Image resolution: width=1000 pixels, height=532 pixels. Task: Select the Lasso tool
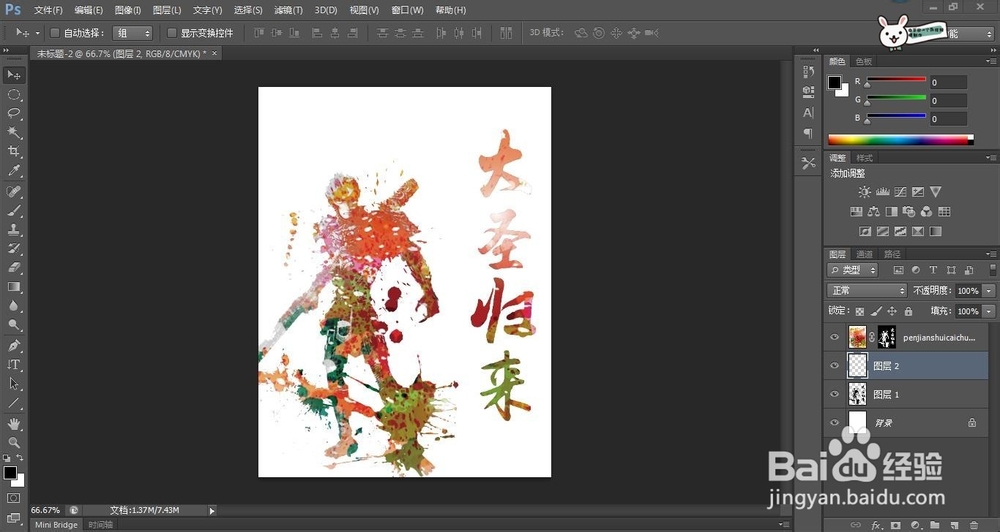pyautogui.click(x=14, y=114)
